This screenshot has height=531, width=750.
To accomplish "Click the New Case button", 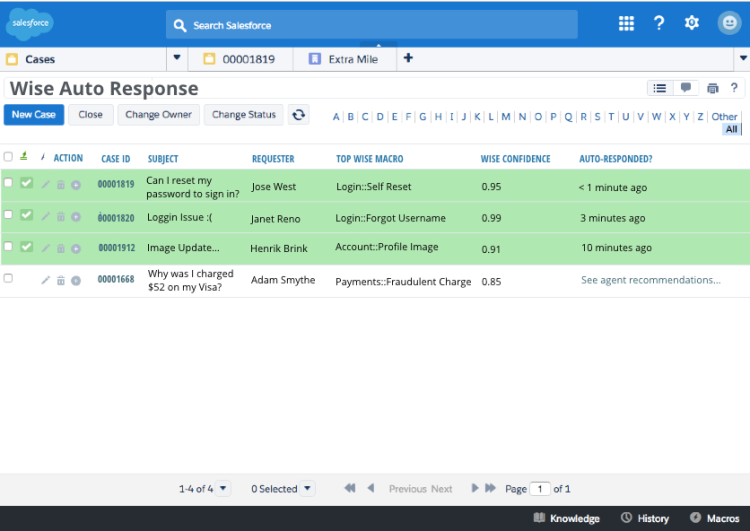I will (x=34, y=115).
